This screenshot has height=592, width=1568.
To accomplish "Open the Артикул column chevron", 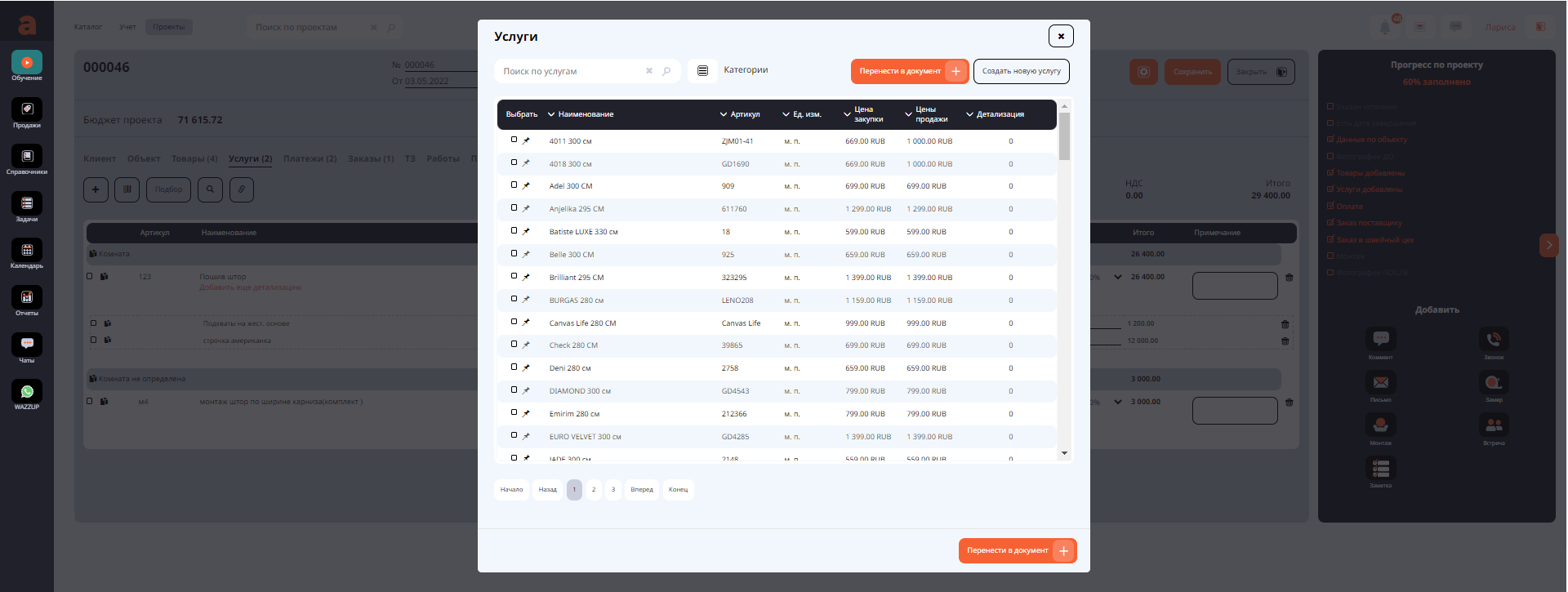I will click(724, 114).
